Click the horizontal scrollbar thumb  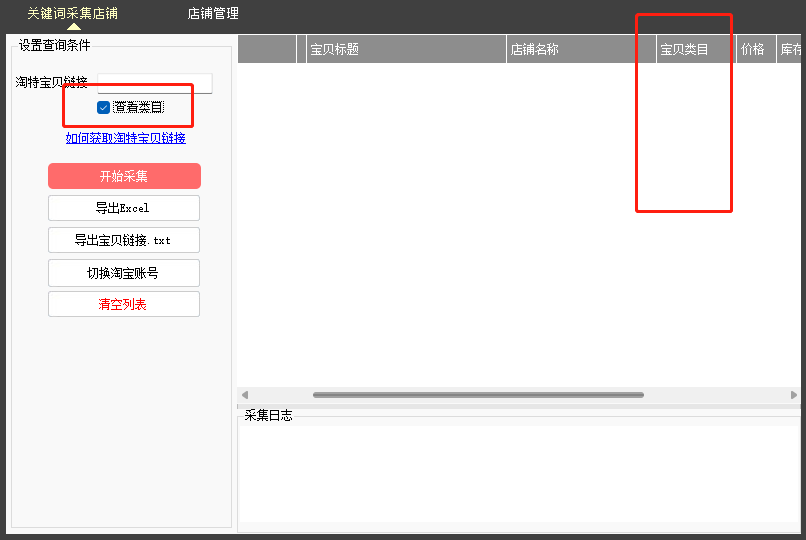tap(478, 395)
